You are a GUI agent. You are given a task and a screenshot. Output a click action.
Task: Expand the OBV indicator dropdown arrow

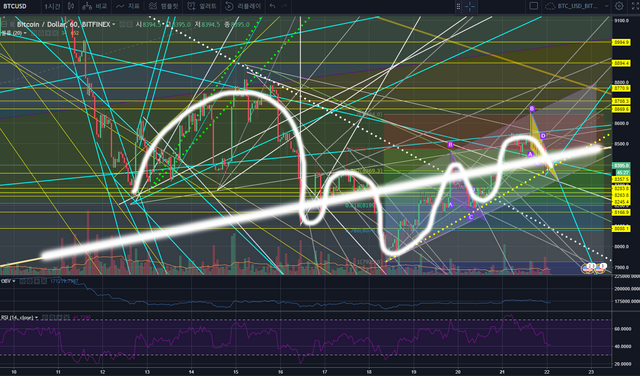tap(13, 281)
